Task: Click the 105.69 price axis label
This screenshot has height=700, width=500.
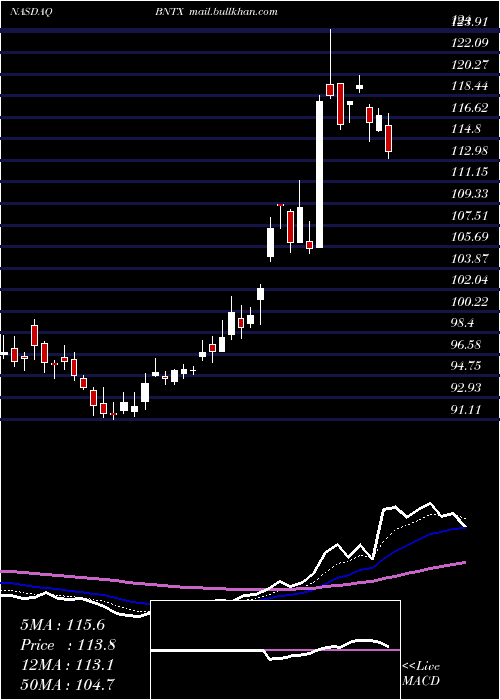Action: point(469,237)
